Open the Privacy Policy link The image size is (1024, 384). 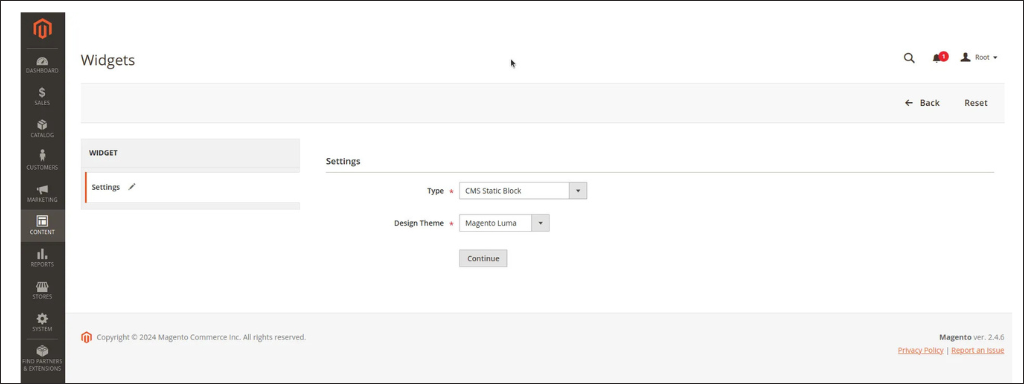click(920, 351)
